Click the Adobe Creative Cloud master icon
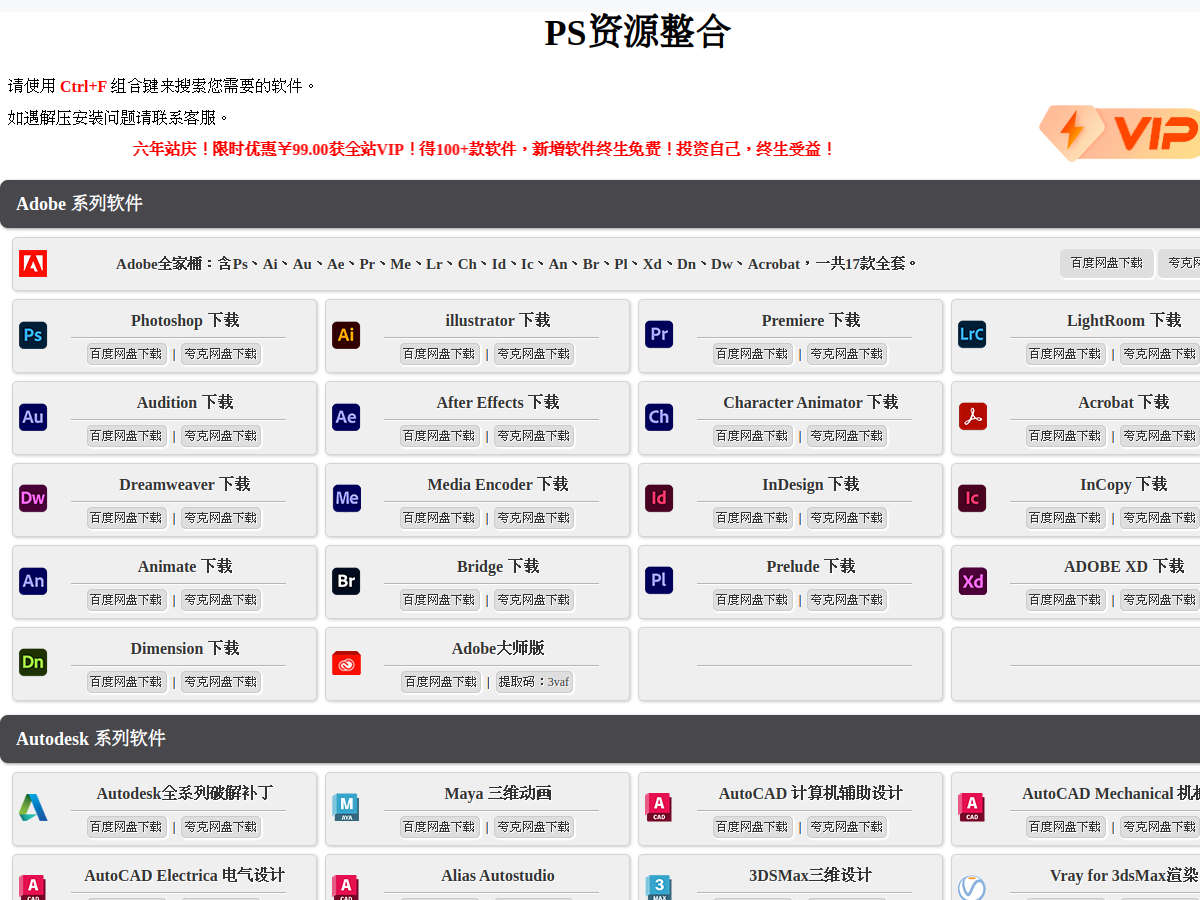The height and width of the screenshot is (900, 1200). coord(346,663)
